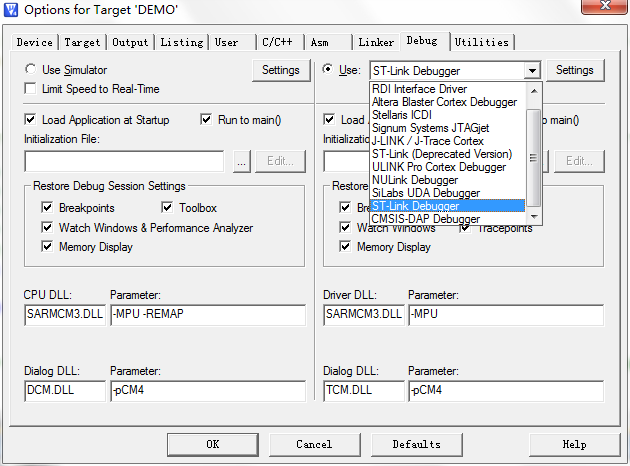Switch to the Linker tab
The image size is (630, 466).
376,42
